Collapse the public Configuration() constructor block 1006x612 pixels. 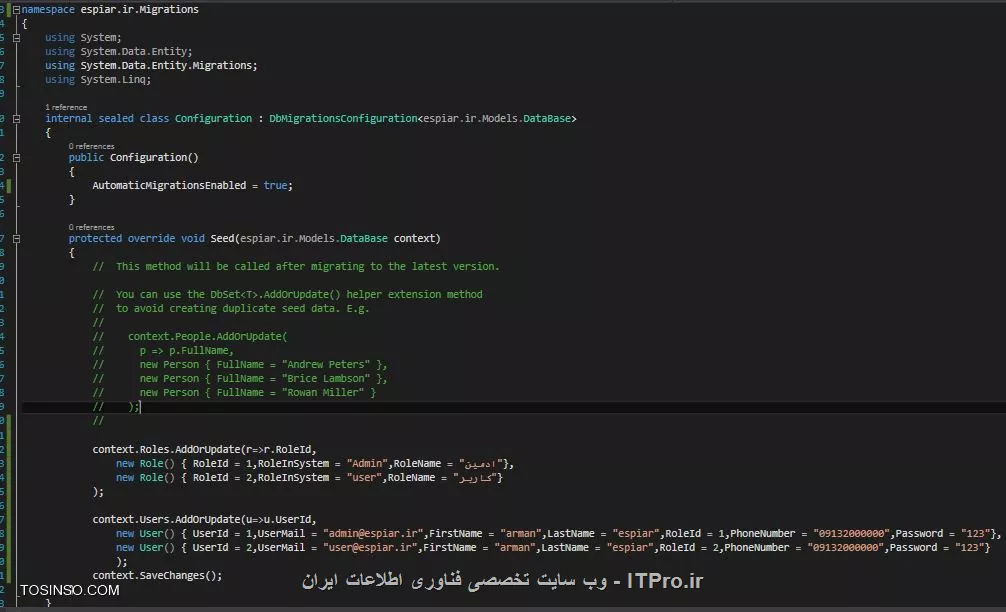point(17,158)
